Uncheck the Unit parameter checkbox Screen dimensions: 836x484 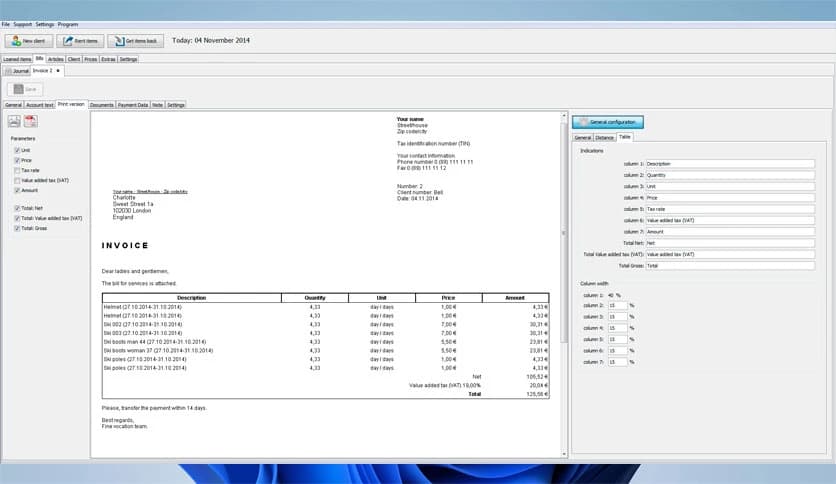click(17, 150)
